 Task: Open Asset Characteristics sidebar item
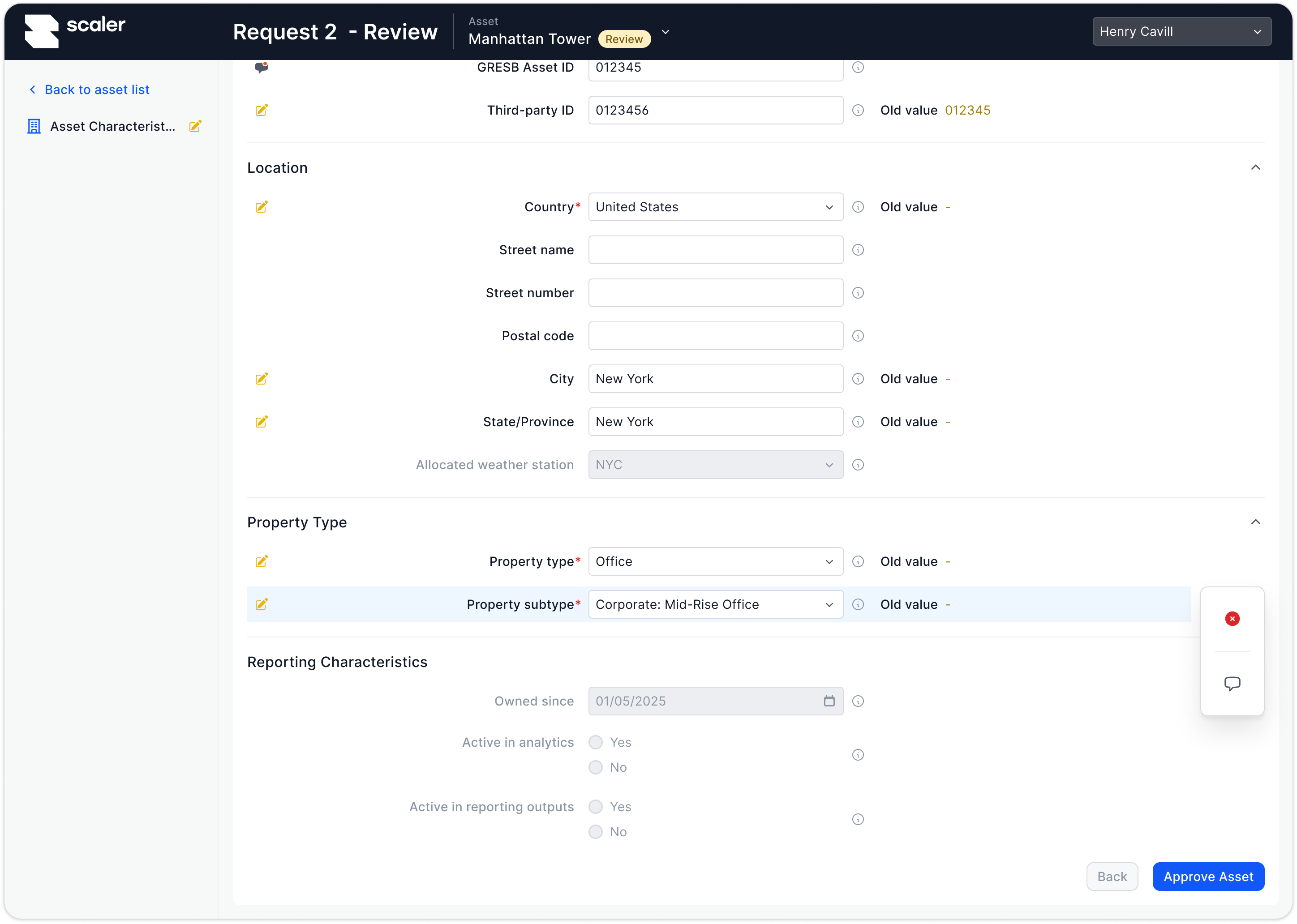click(112, 126)
